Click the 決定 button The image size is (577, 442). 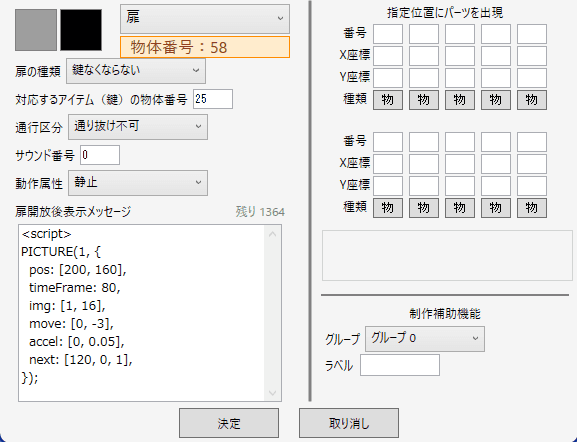(x=229, y=423)
